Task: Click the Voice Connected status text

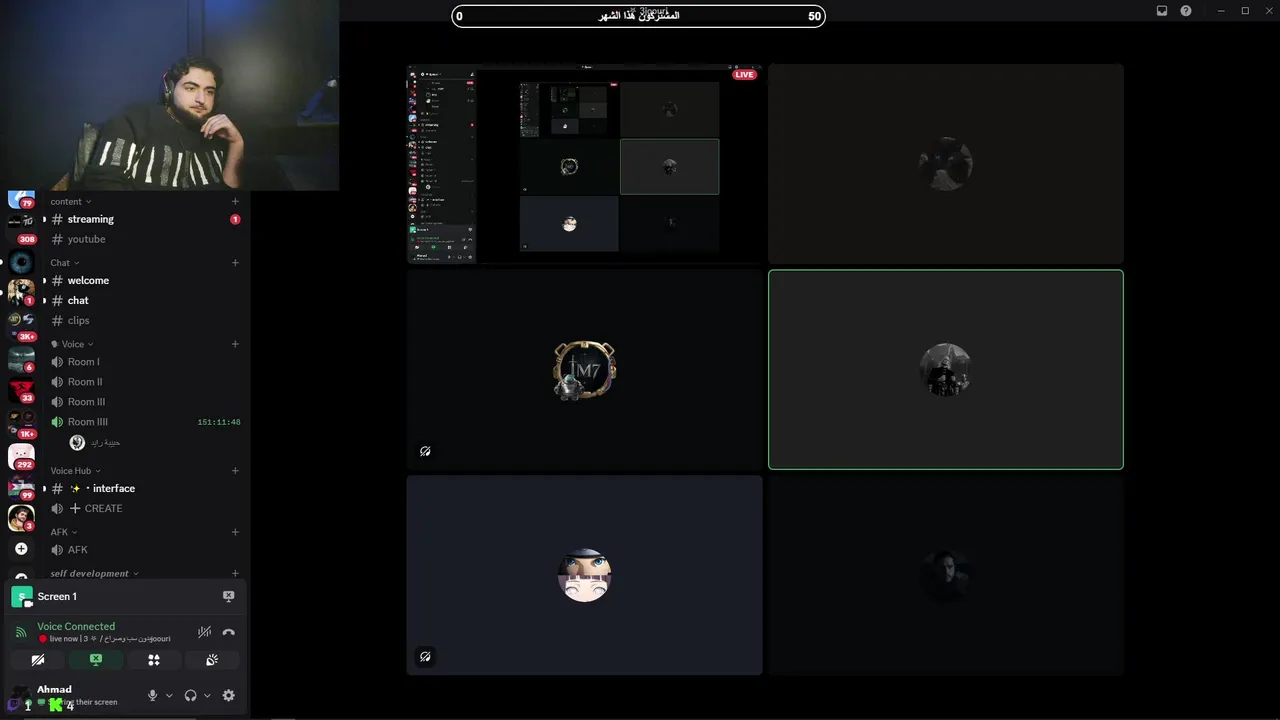Action: (x=76, y=626)
